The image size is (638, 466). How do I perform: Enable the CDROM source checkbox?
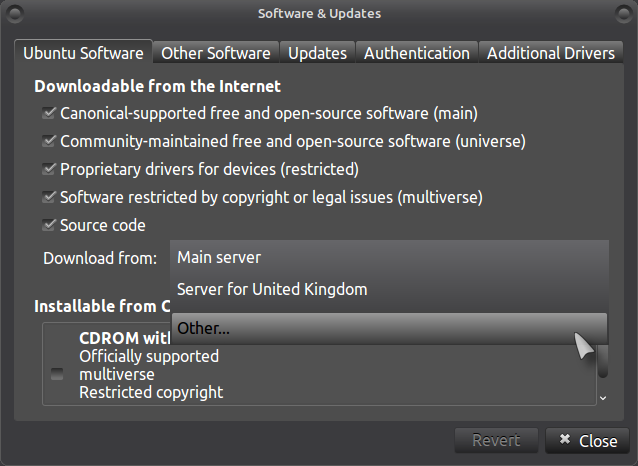(57, 374)
